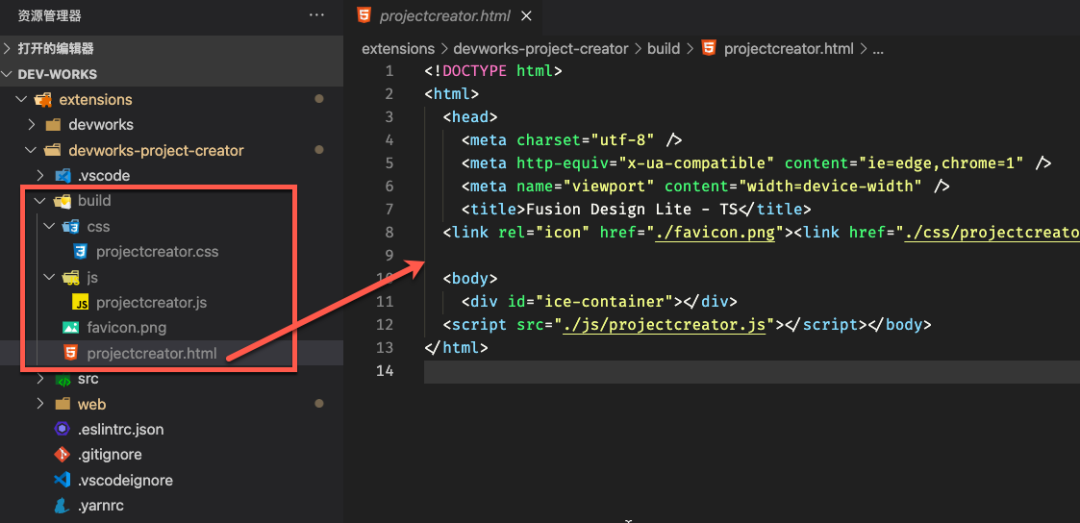
Task: Click the .vscode folder icon
Action: tap(63, 176)
